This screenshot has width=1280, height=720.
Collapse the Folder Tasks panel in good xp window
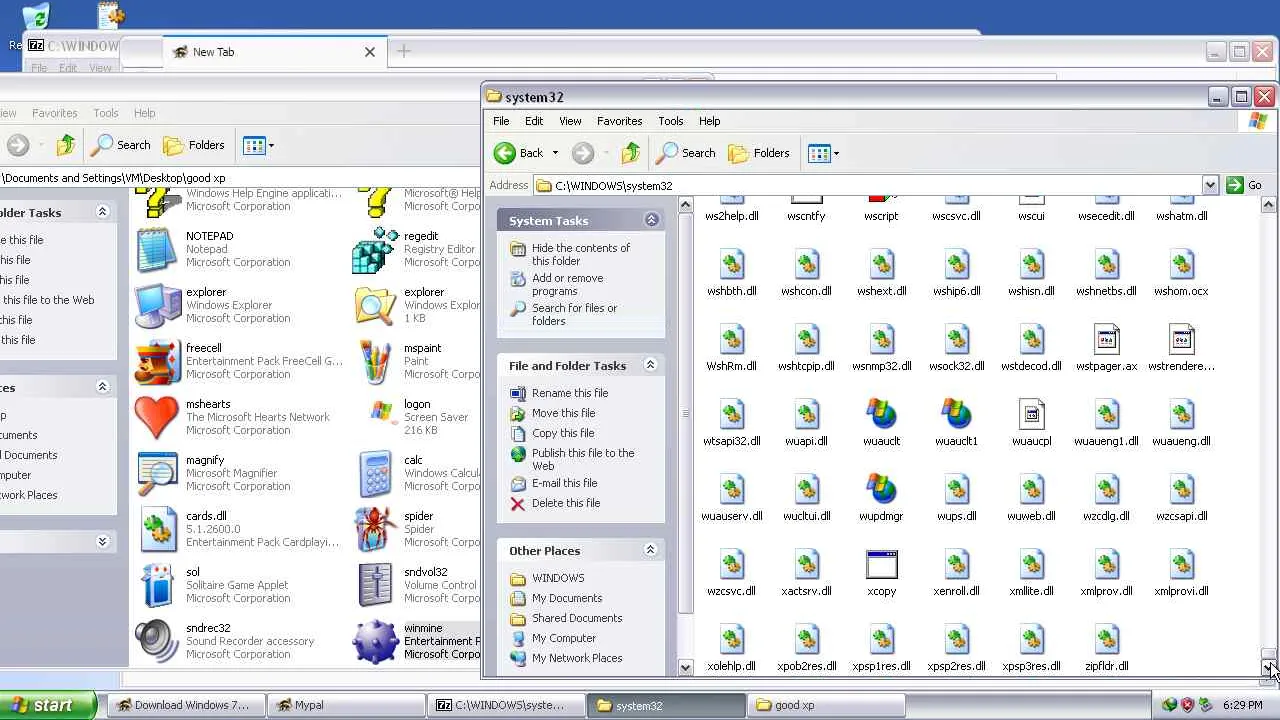click(x=102, y=212)
